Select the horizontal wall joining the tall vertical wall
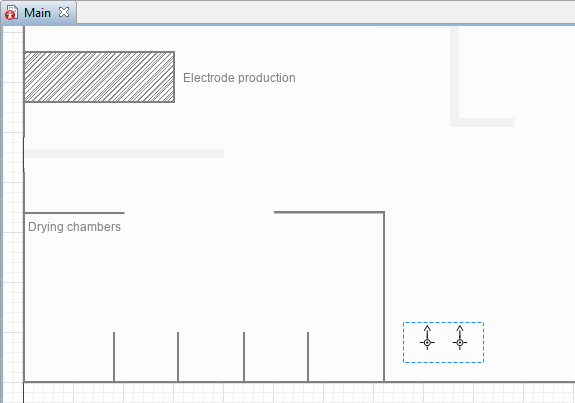 click(329, 212)
